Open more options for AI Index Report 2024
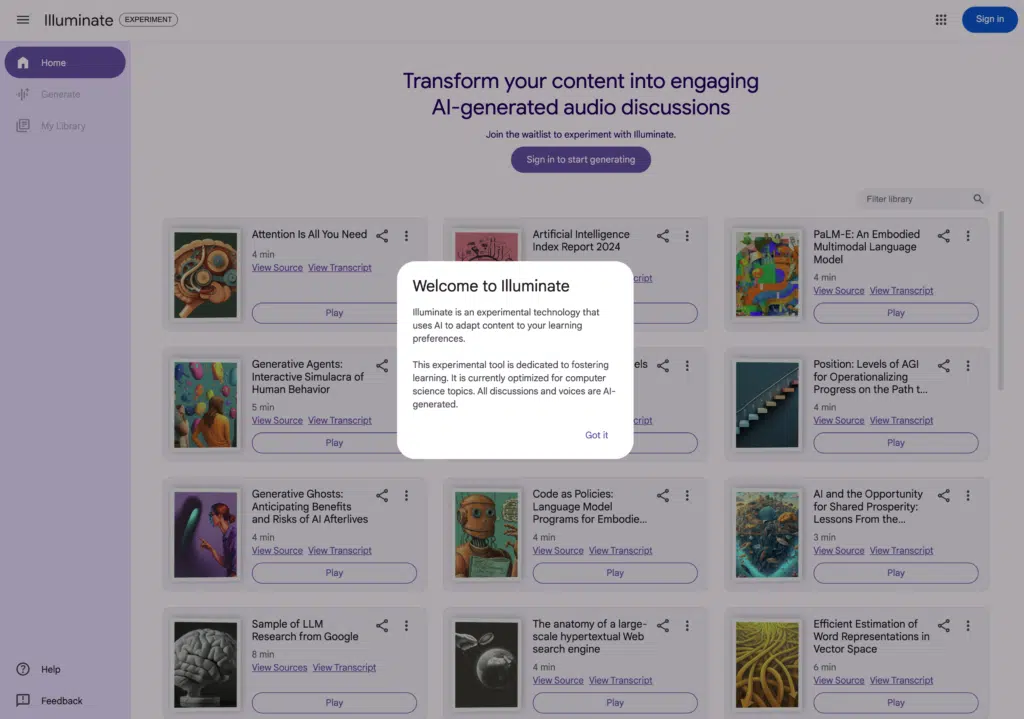The image size is (1024, 719). pyautogui.click(x=687, y=236)
